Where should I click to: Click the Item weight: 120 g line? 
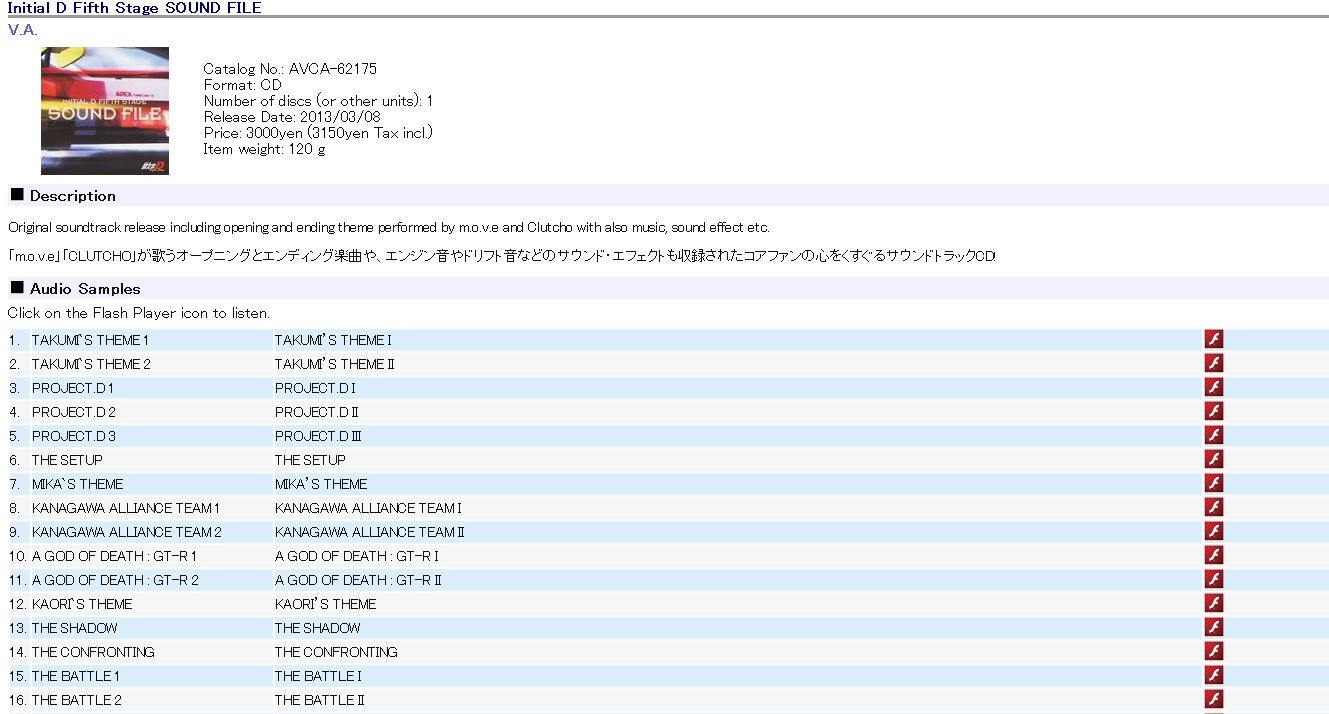click(264, 149)
